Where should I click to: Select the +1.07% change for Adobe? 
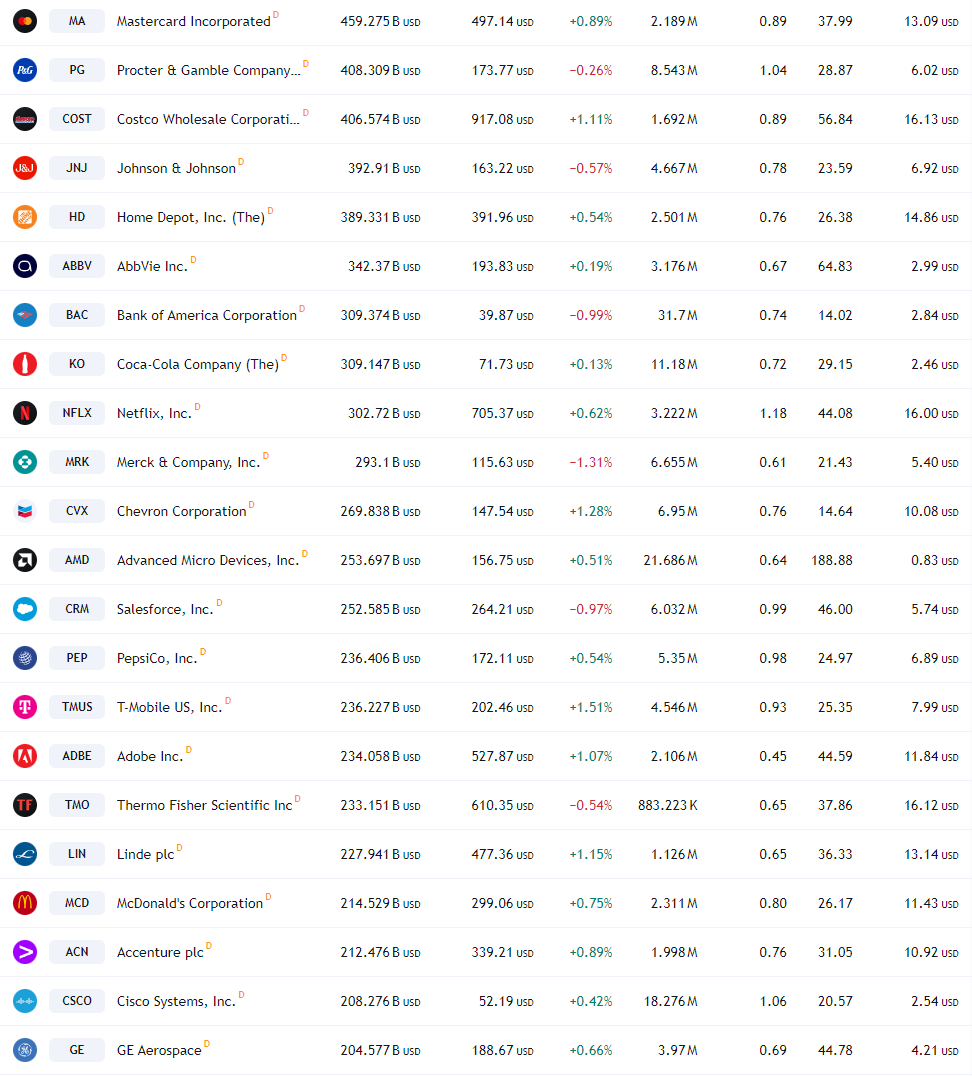coord(590,757)
